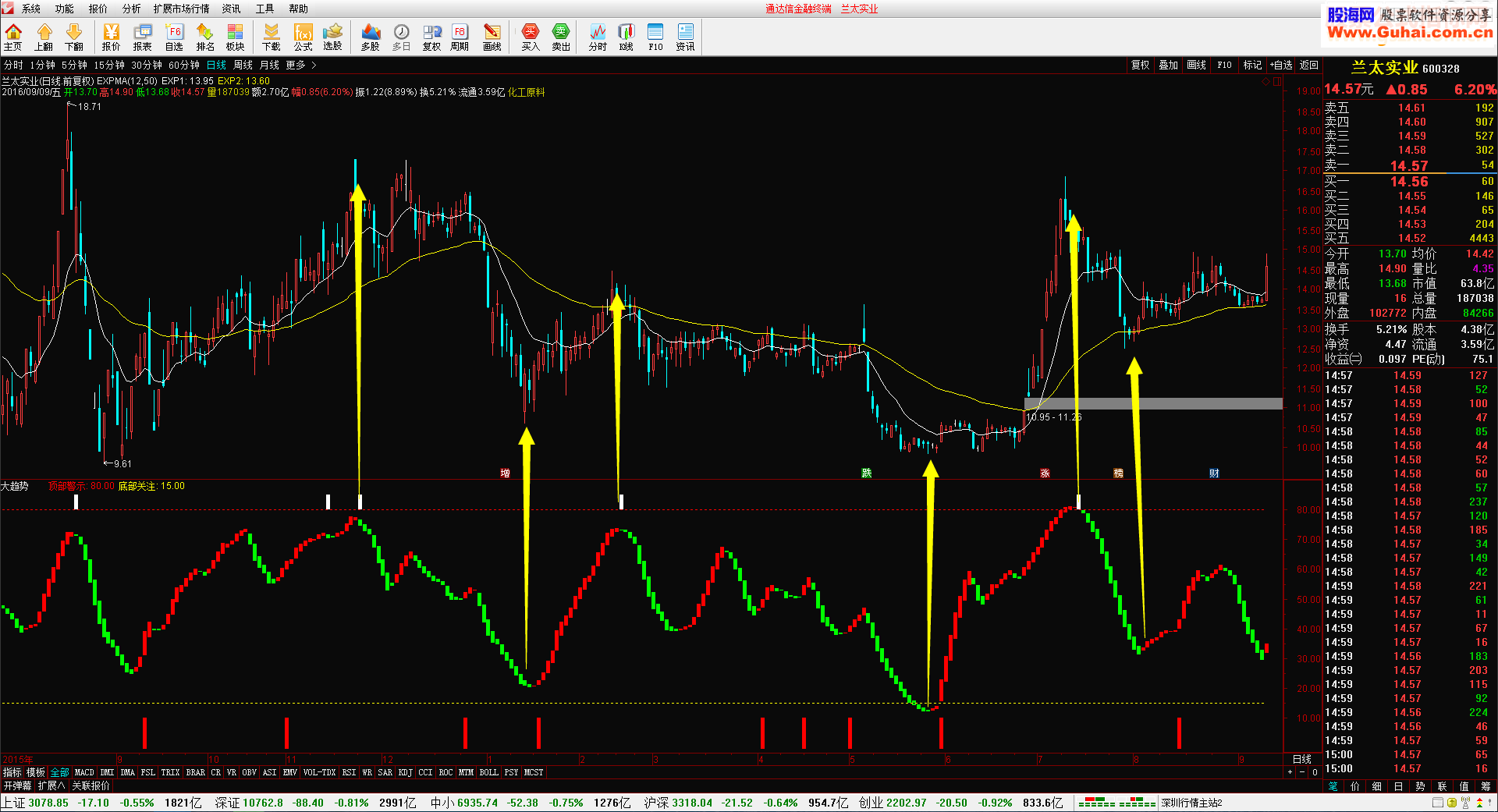Open the 关联报价 related quotes tab
The width and height of the screenshot is (1498, 812).
tap(91, 785)
